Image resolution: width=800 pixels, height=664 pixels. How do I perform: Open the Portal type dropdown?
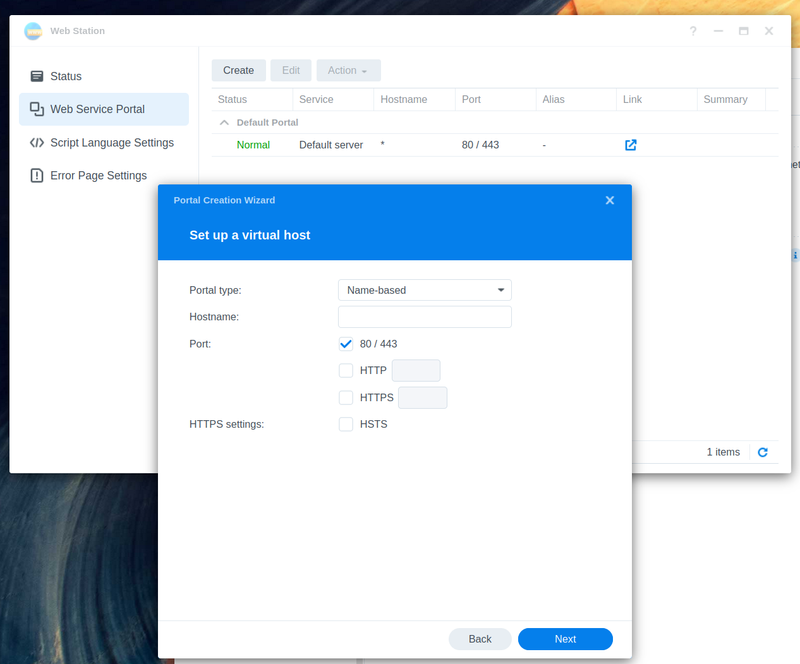(424, 290)
